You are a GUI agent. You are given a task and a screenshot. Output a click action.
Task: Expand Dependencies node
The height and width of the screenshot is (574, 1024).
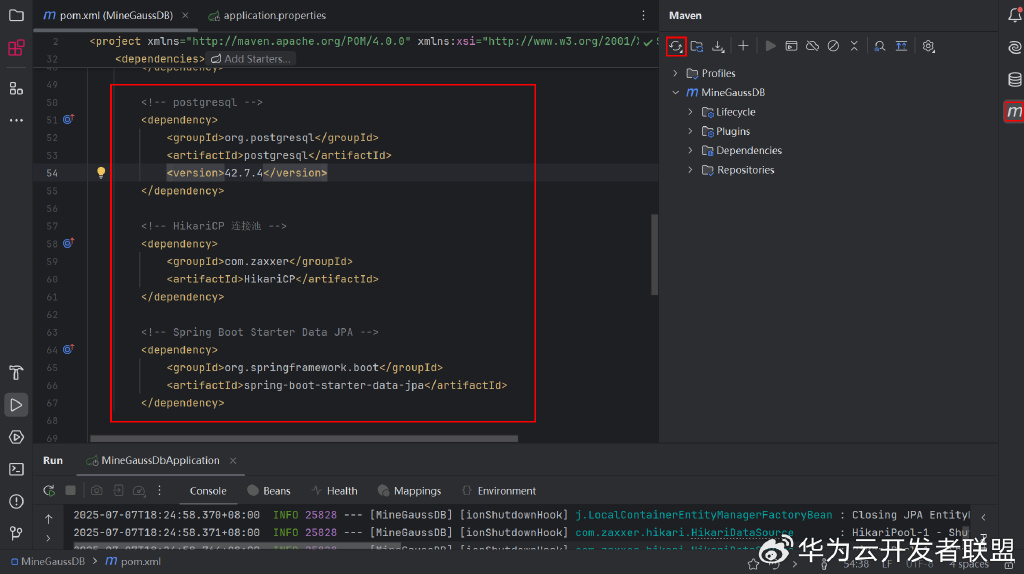point(690,150)
